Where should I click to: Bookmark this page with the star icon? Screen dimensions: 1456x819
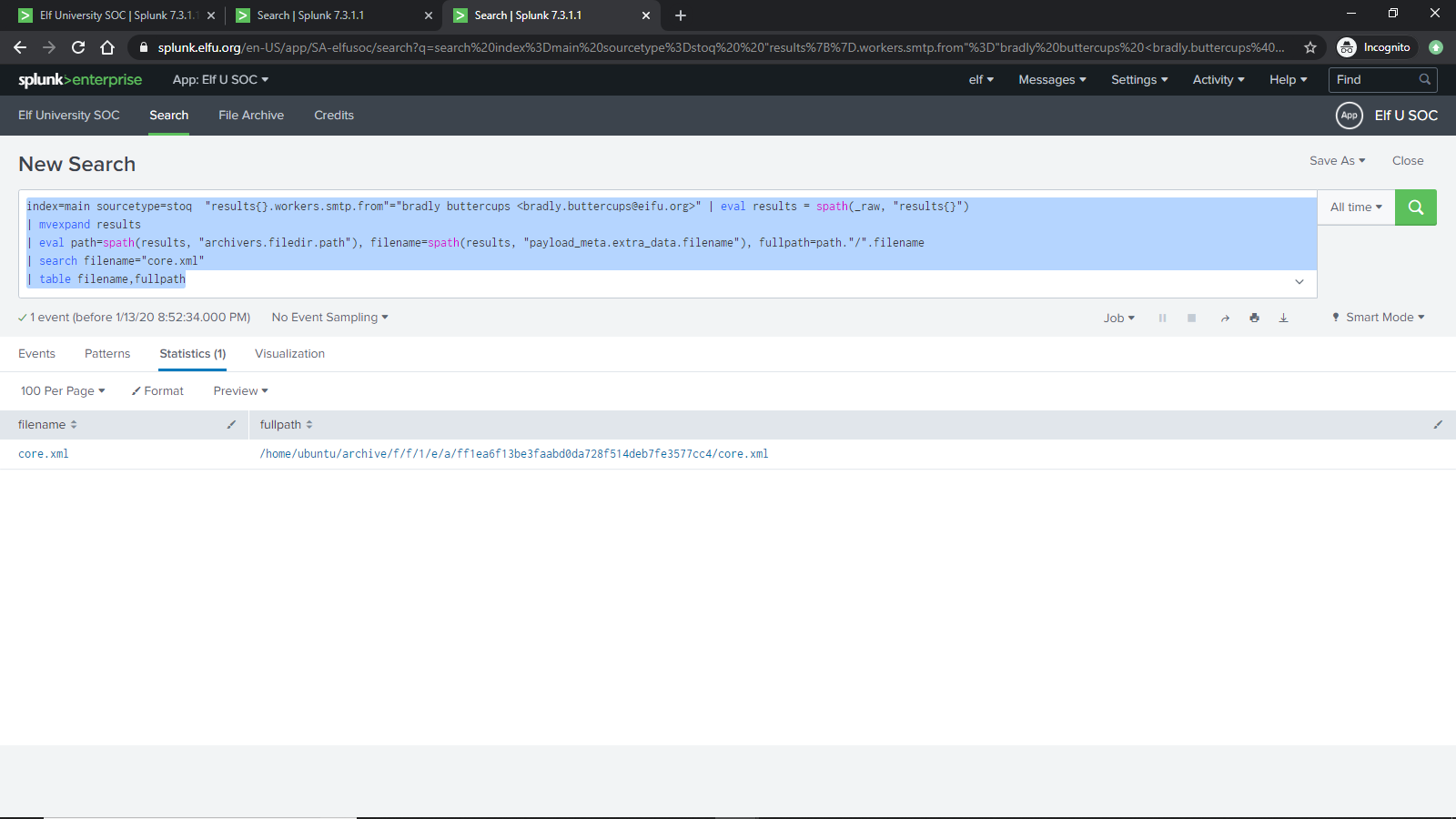(1310, 47)
